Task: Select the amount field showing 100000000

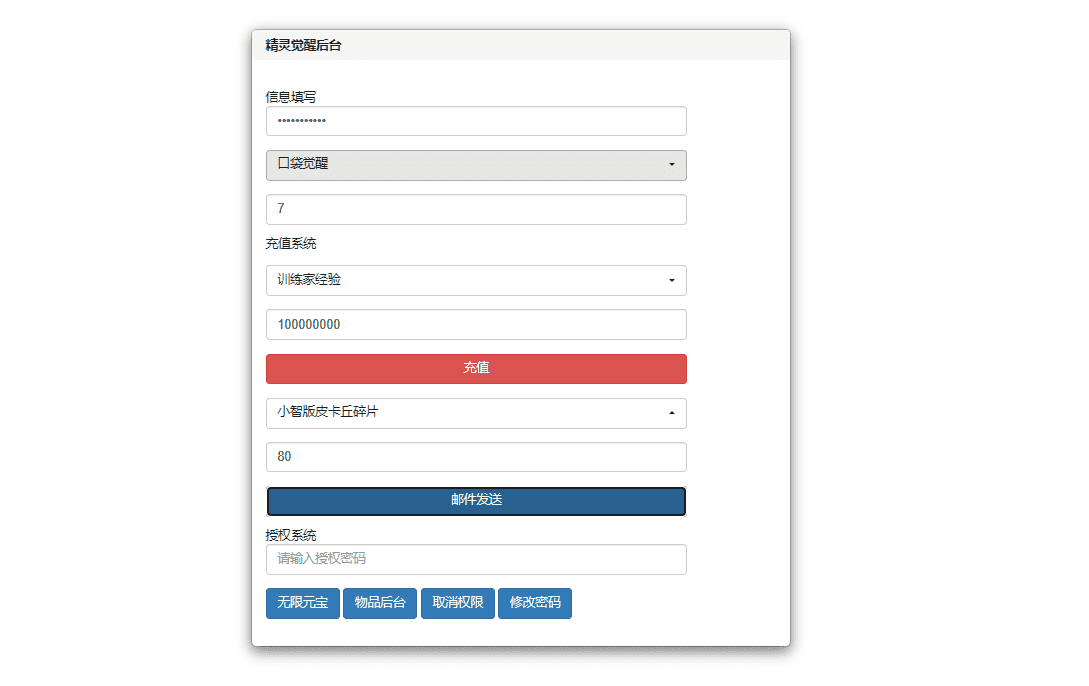Action: pyautogui.click(x=476, y=324)
